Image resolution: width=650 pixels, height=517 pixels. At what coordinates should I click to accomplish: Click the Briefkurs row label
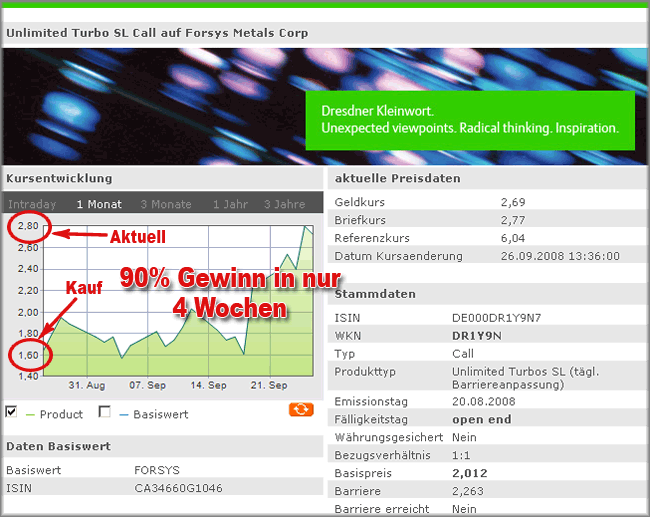[360, 220]
